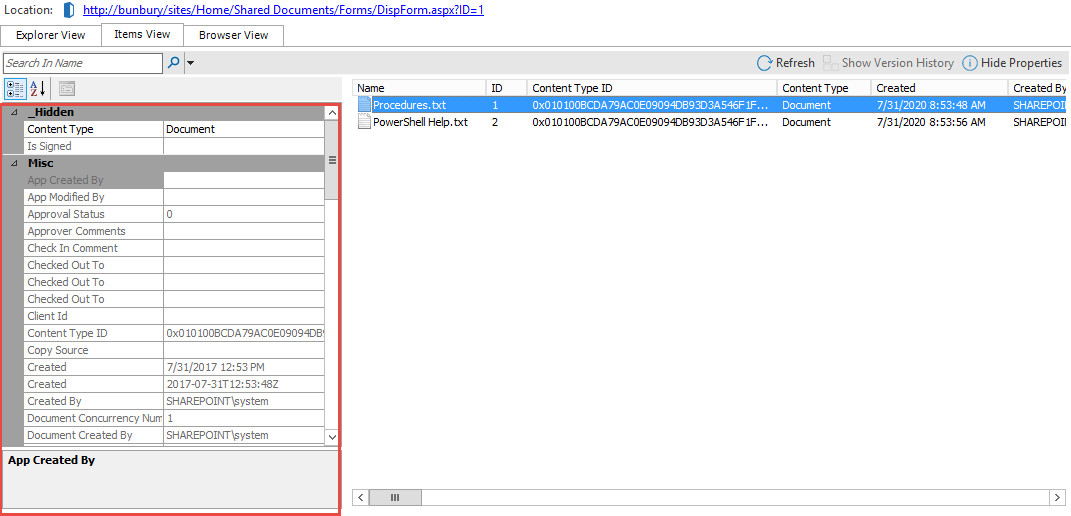Select the Document Created By property label

80,435
